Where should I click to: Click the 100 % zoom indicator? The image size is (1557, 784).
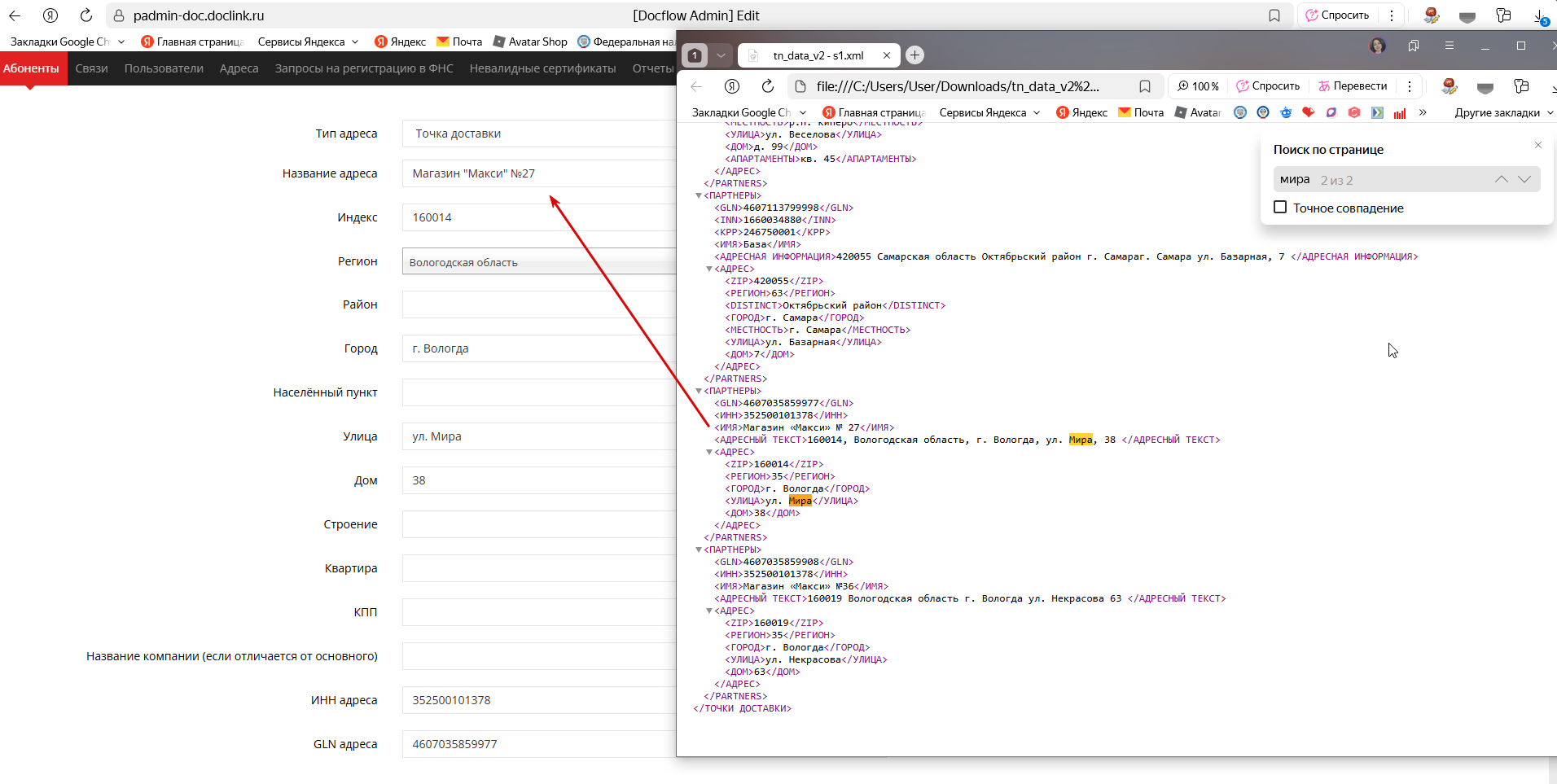pos(1198,86)
